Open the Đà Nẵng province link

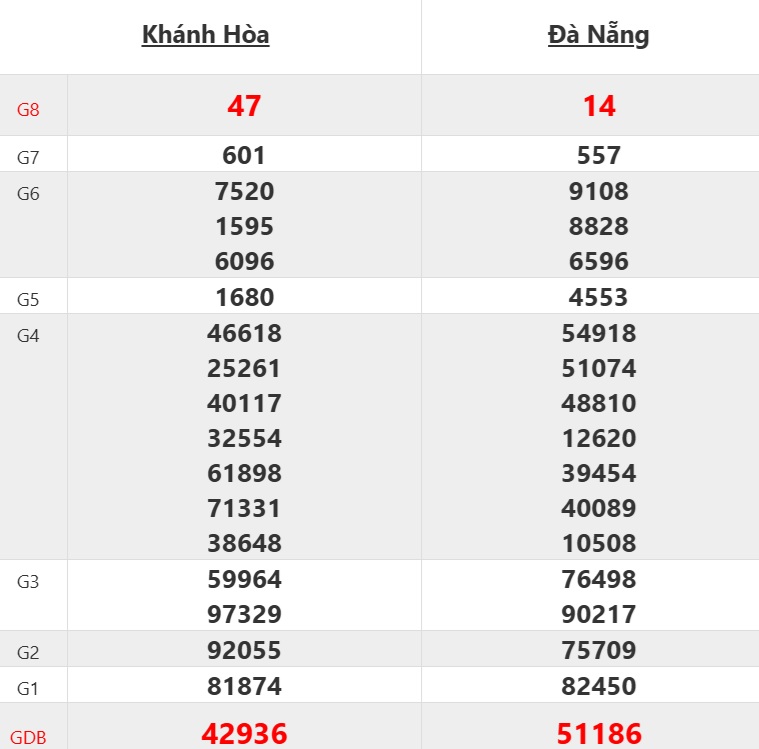(598, 35)
